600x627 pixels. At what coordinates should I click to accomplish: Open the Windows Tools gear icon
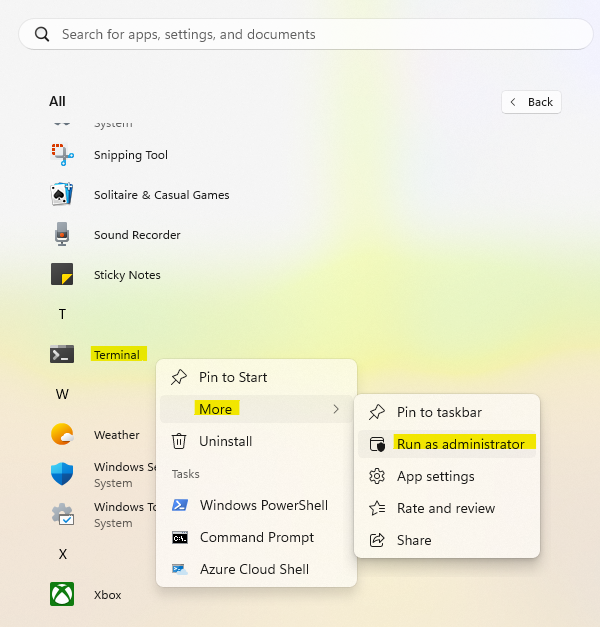[x=63, y=514]
